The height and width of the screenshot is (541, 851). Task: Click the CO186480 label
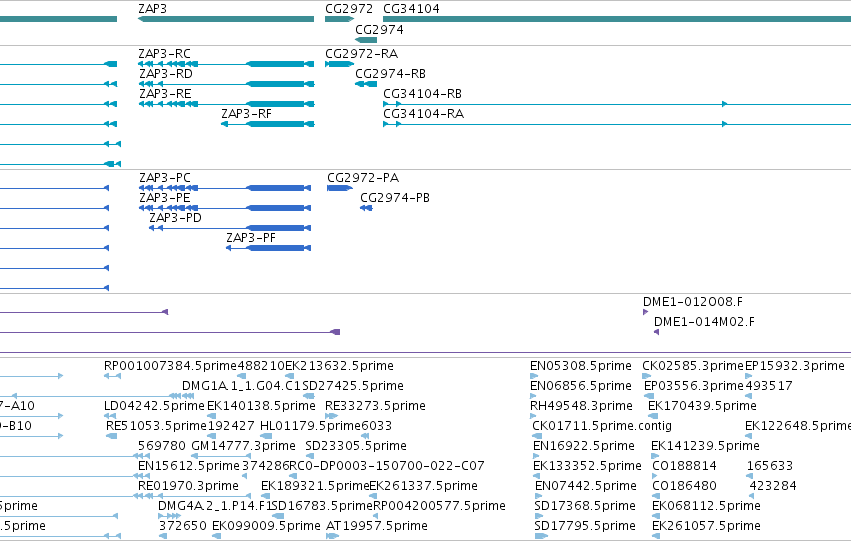point(684,486)
